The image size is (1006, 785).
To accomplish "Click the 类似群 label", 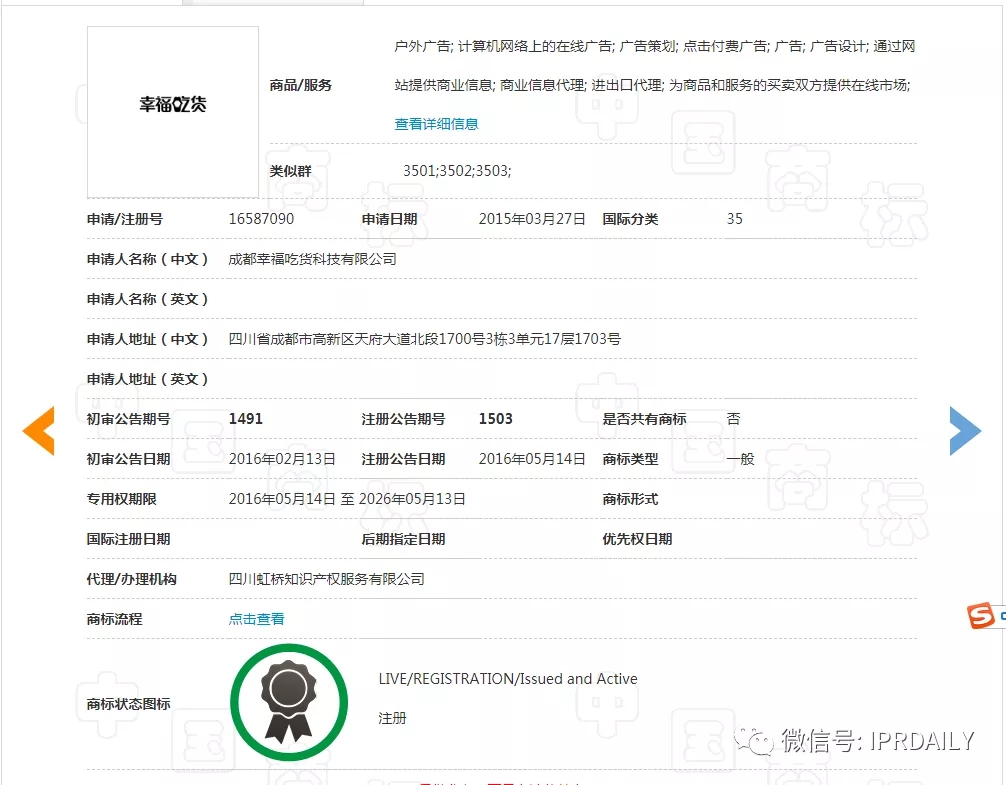I will click(x=290, y=171).
